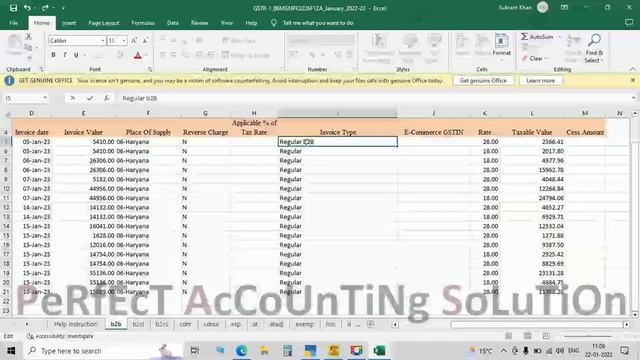Switch to the Insert tab

click(69, 23)
